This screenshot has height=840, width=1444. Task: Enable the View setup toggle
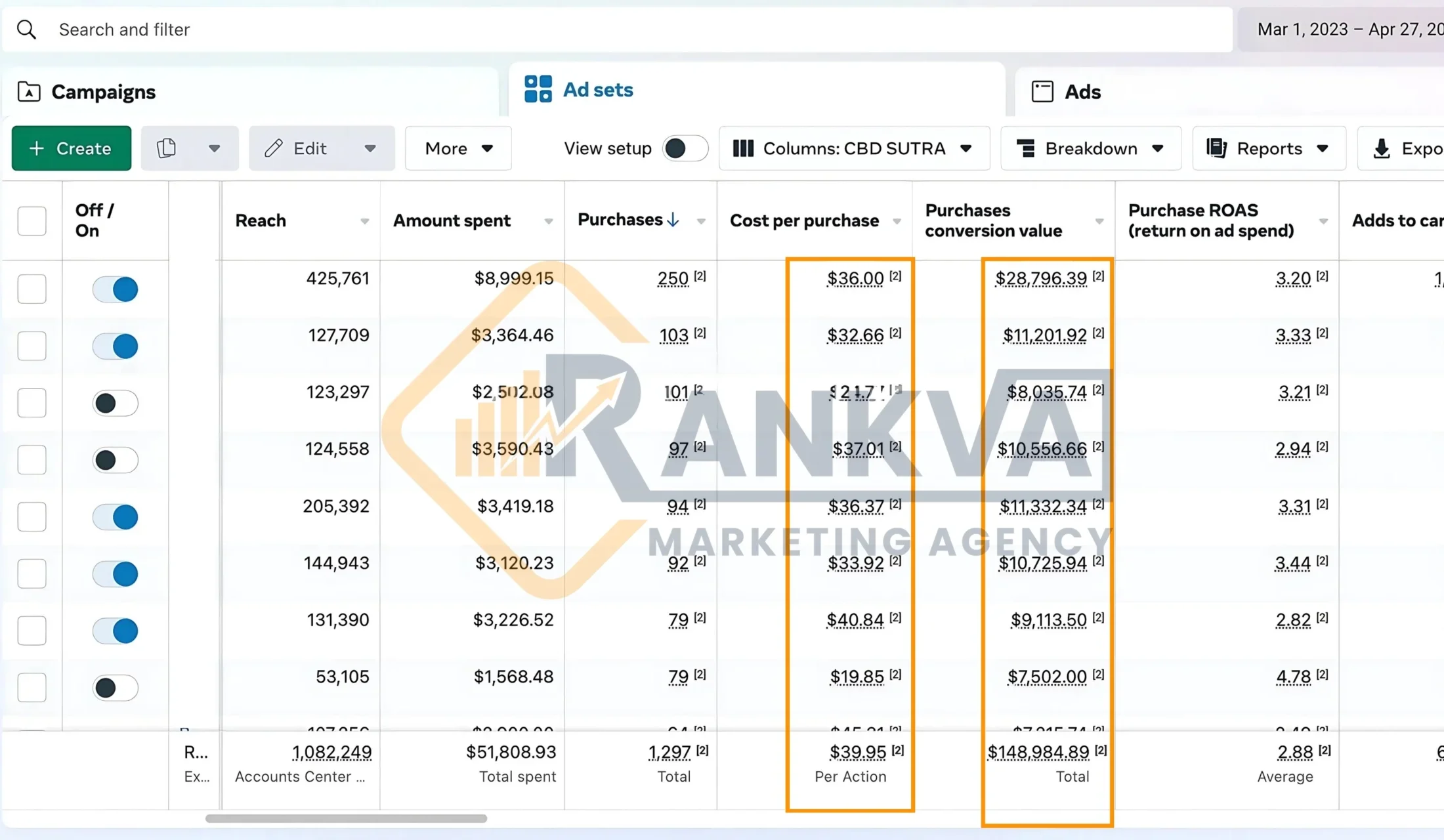click(684, 148)
